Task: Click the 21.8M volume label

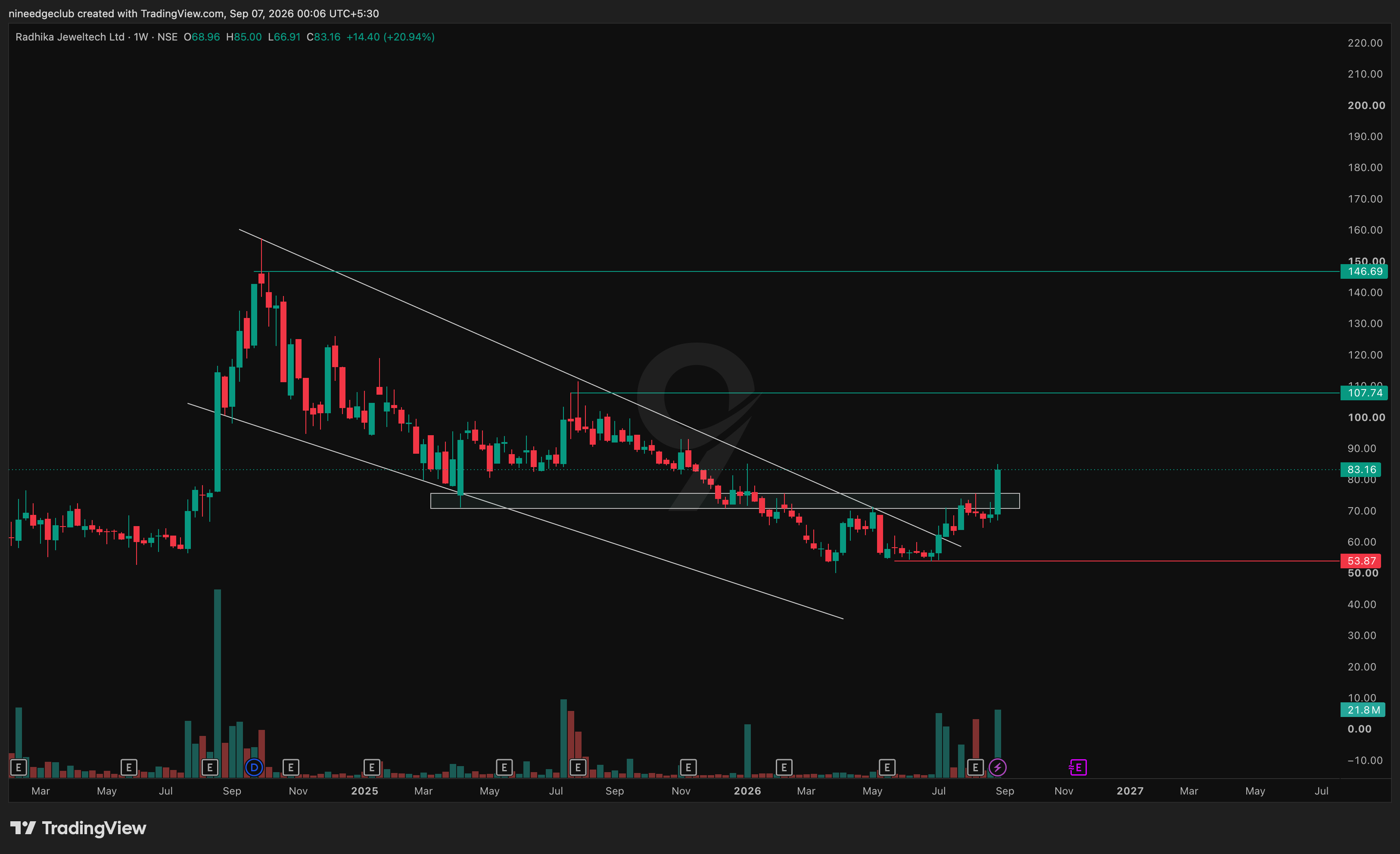Action: (1363, 710)
